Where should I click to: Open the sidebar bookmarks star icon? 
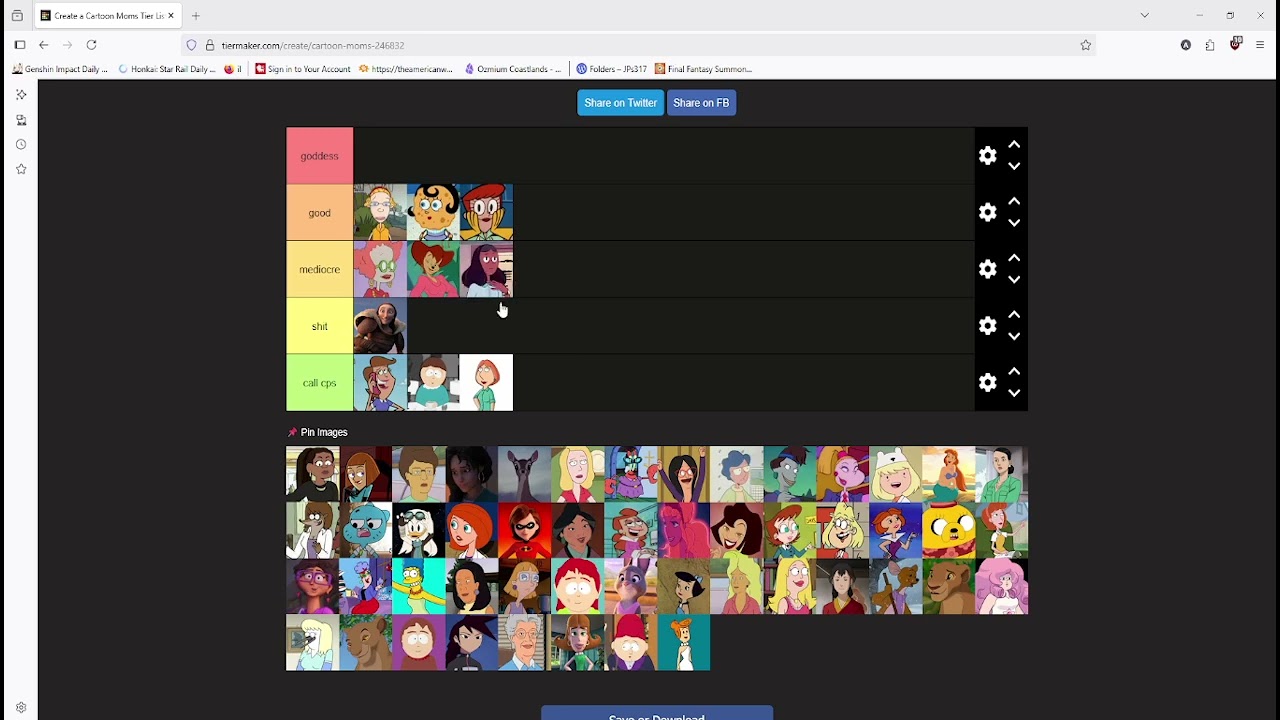(21, 170)
